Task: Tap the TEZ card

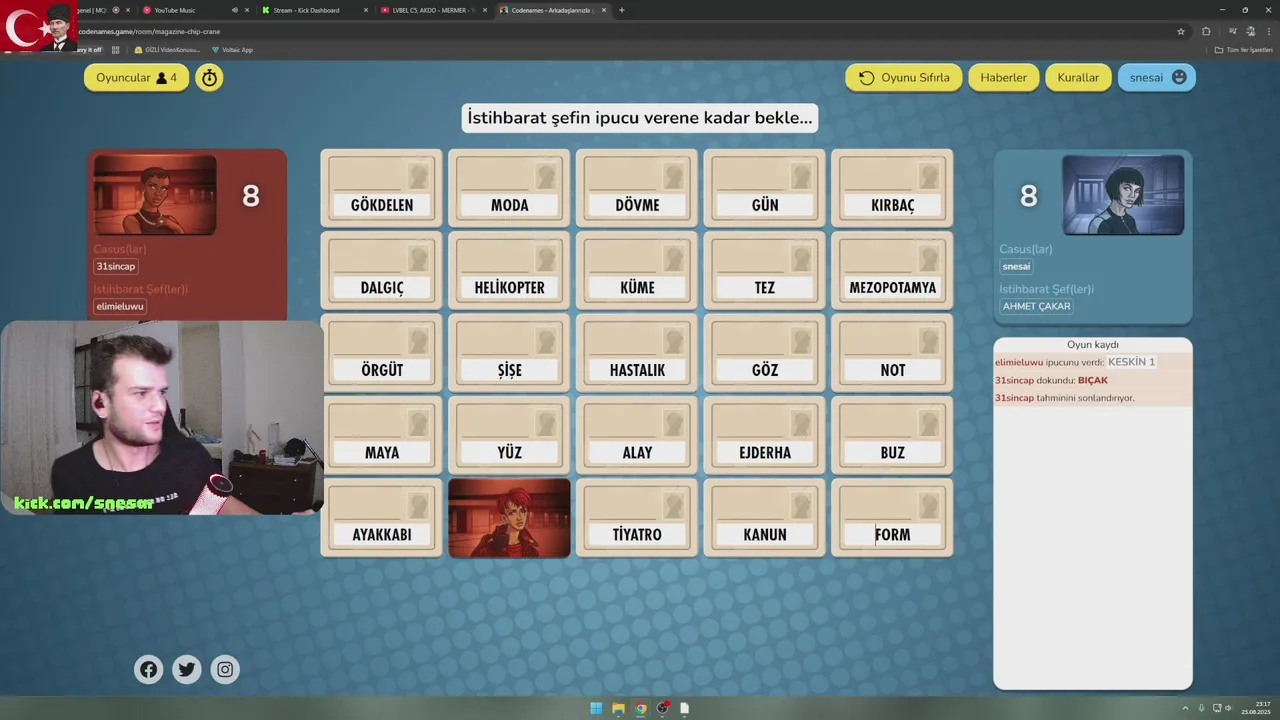Action: pyautogui.click(x=765, y=270)
